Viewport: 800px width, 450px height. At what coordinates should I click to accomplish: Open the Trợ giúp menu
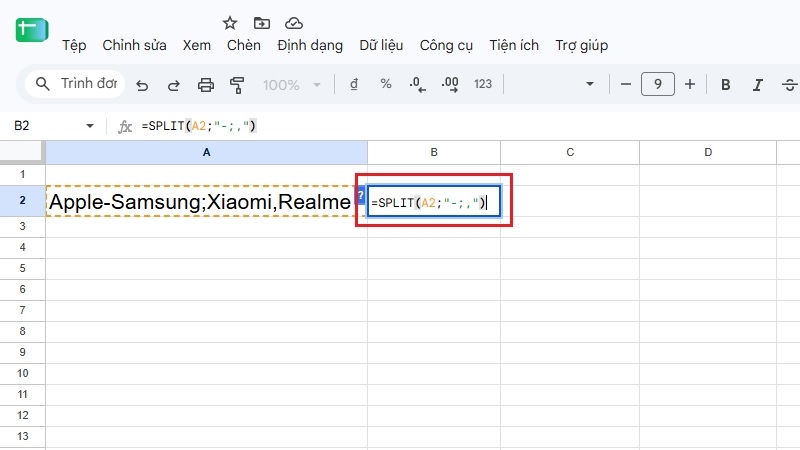[582, 45]
